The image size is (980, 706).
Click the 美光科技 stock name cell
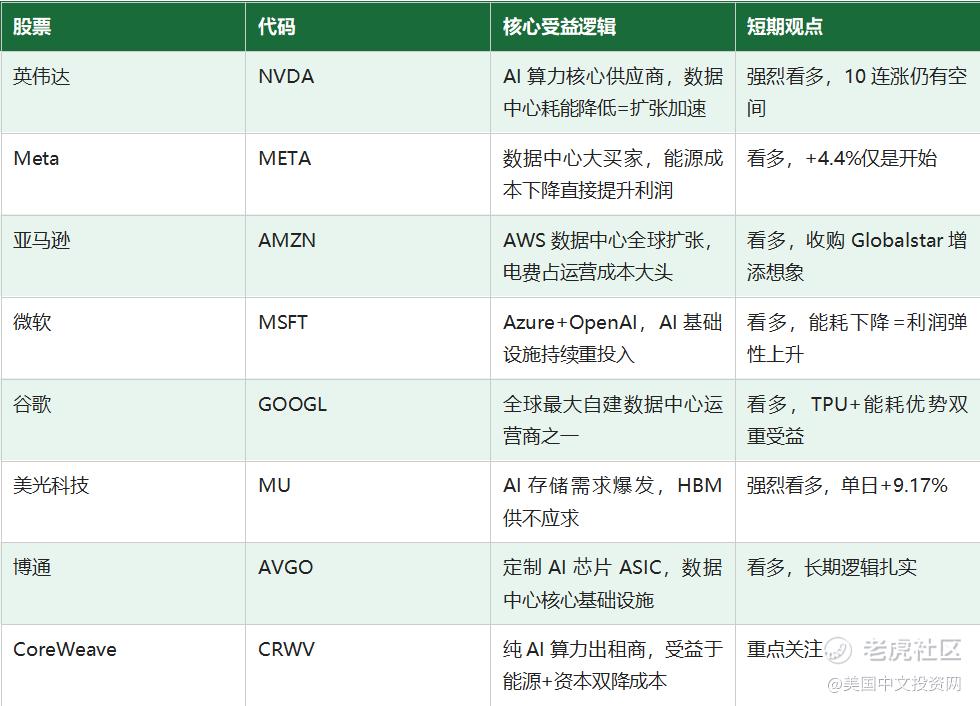pos(123,502)
